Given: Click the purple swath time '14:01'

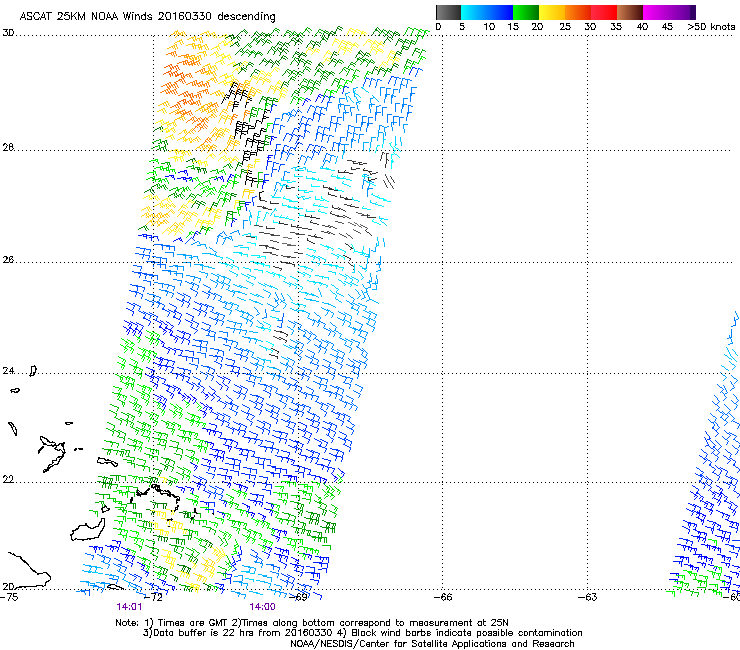Looking at the screenshot, I should 129,607.
